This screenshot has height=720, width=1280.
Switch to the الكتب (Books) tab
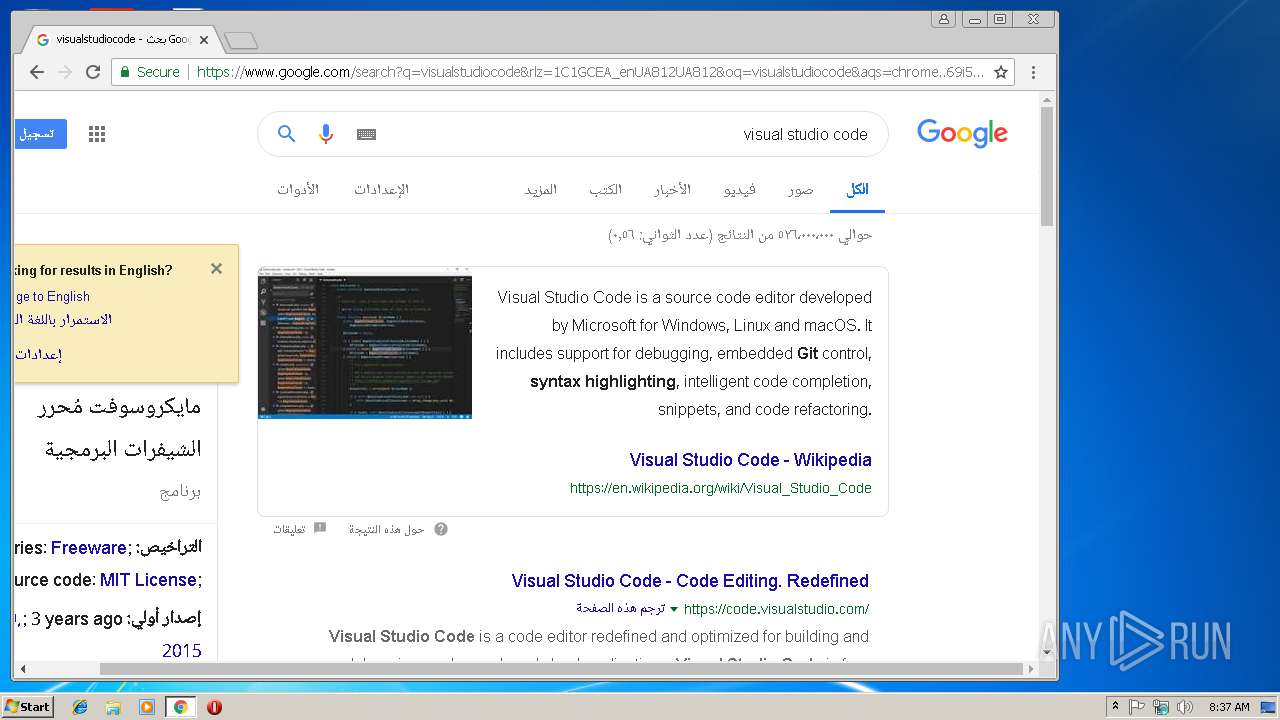(x=605, y=189)
